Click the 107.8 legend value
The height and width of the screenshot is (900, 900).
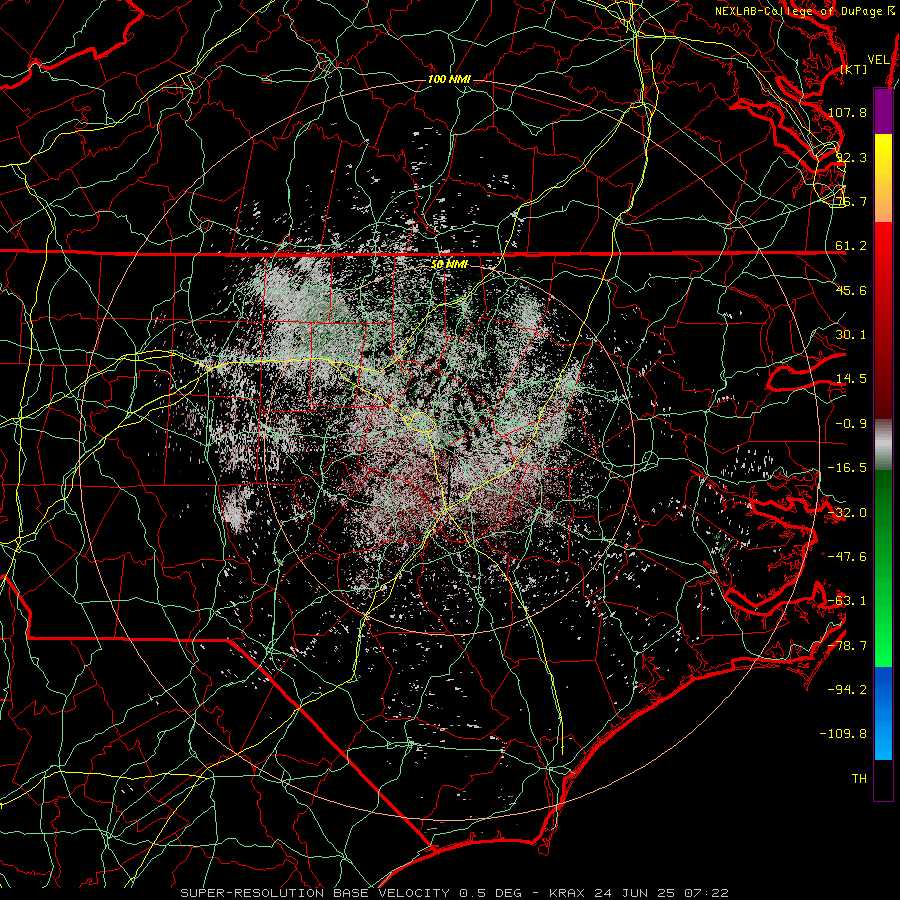point(847,112)
